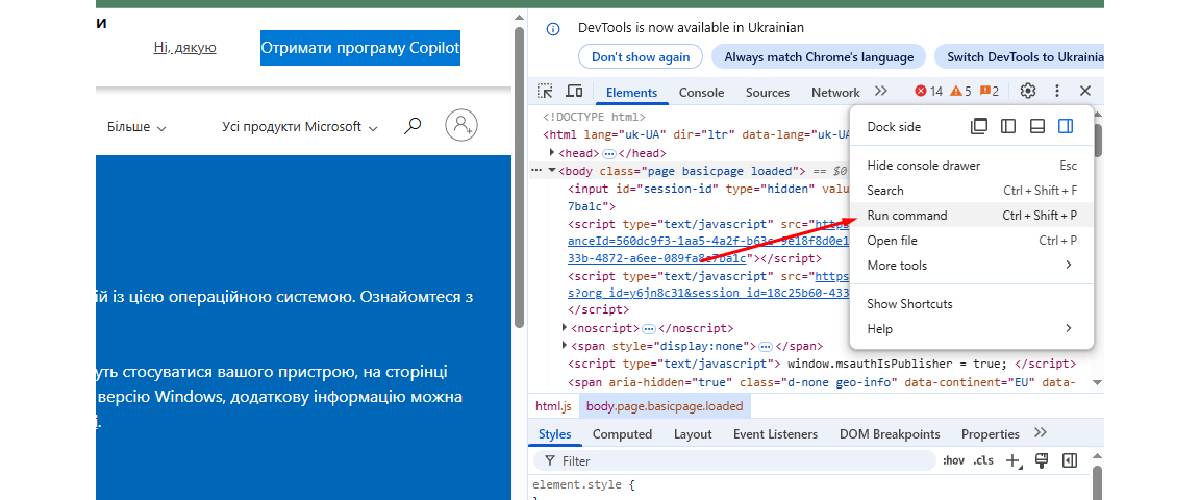
Task: Open the Більше dropdown on the page
Action: pyautogui.click(x=136, y=127)
